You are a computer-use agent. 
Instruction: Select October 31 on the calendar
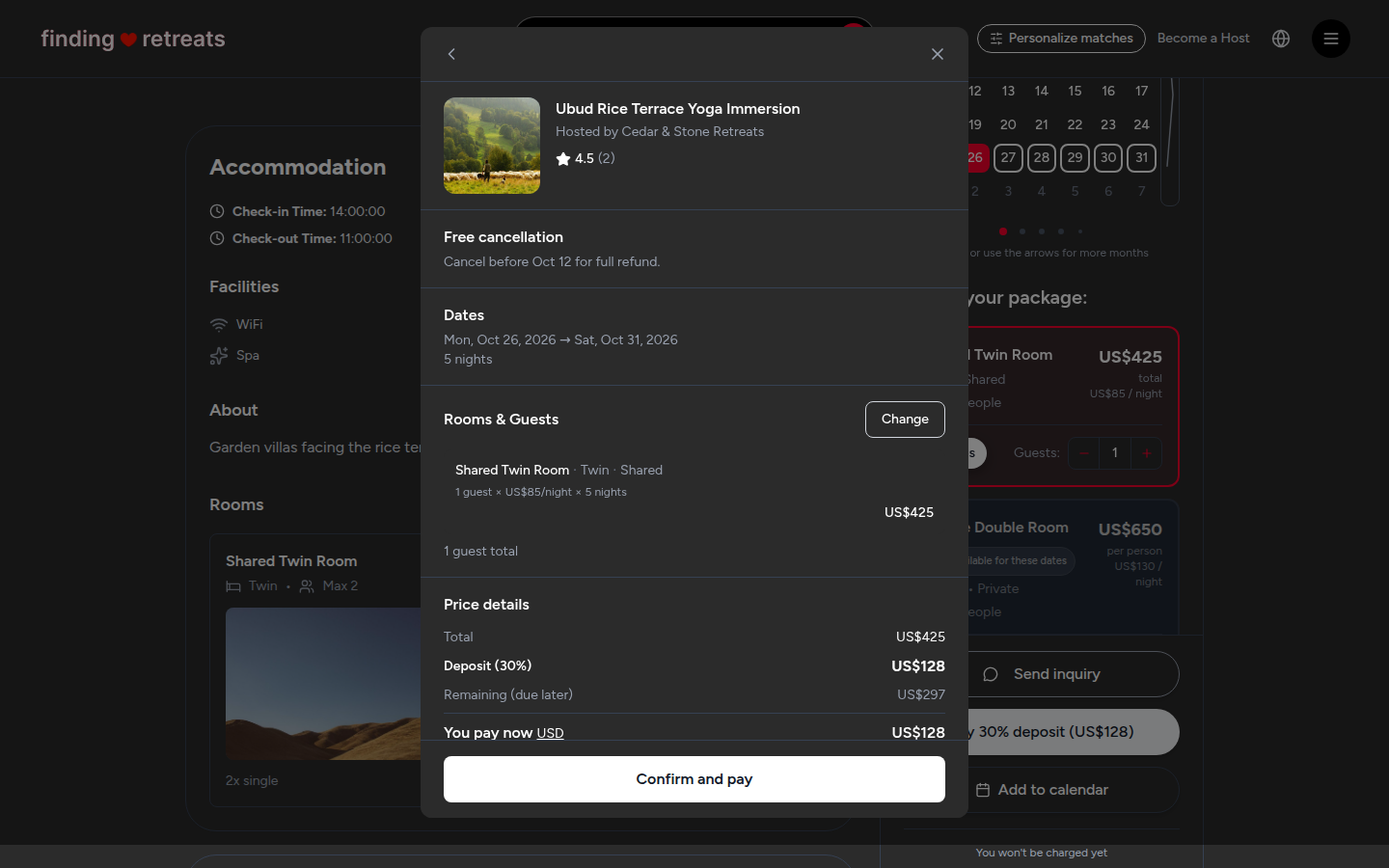1142,158
